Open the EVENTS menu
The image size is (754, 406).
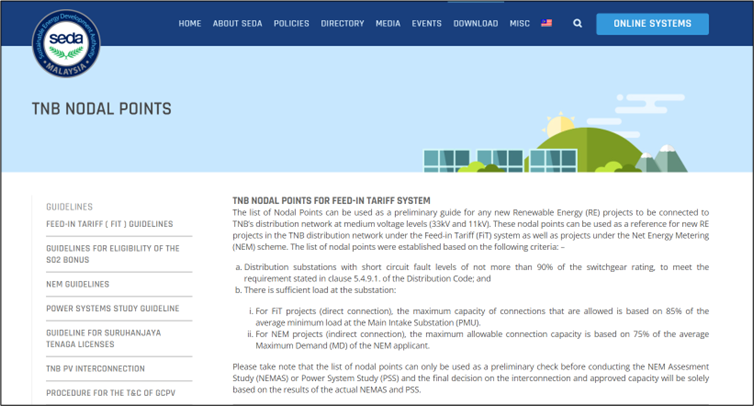point(427,23)
